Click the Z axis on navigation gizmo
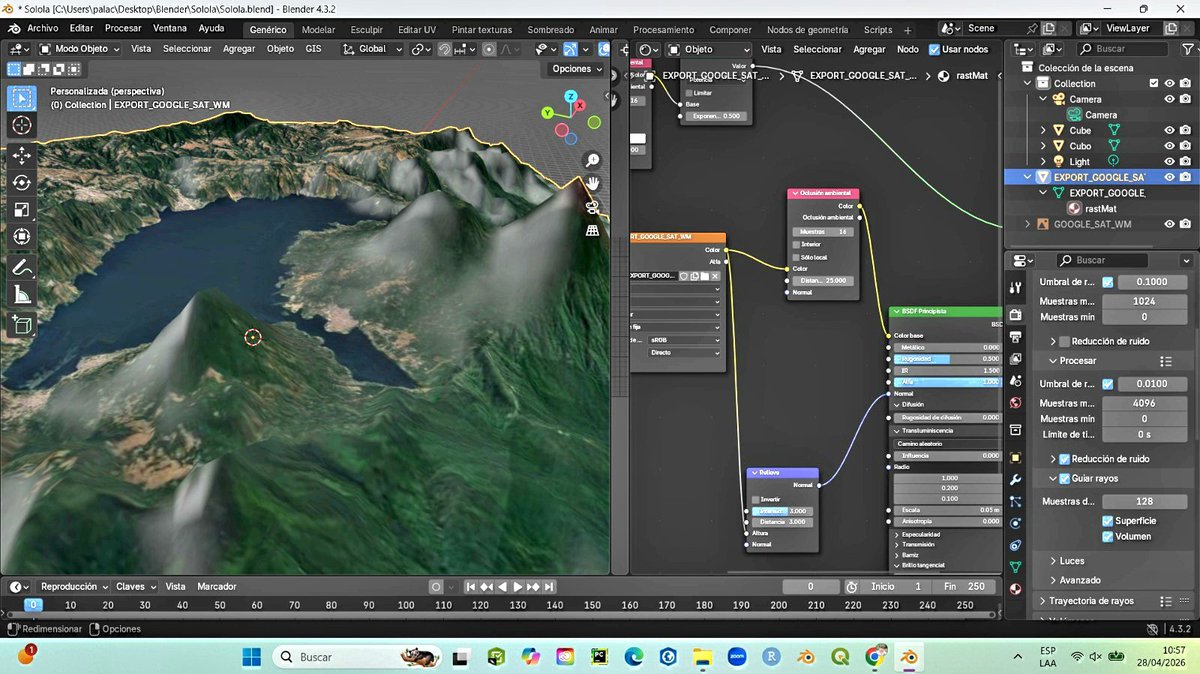This screenshot has width=1200, height=674. (570, 97)
